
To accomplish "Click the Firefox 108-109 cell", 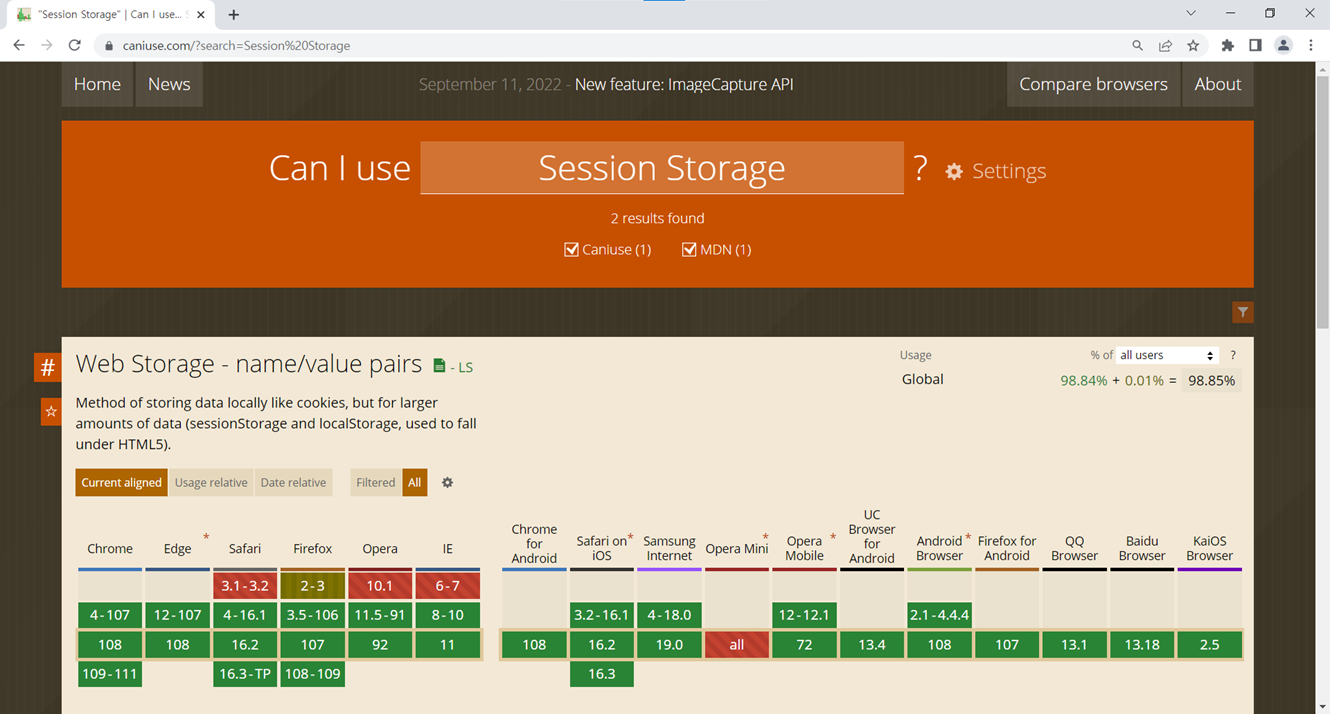I will coord(313,674).
